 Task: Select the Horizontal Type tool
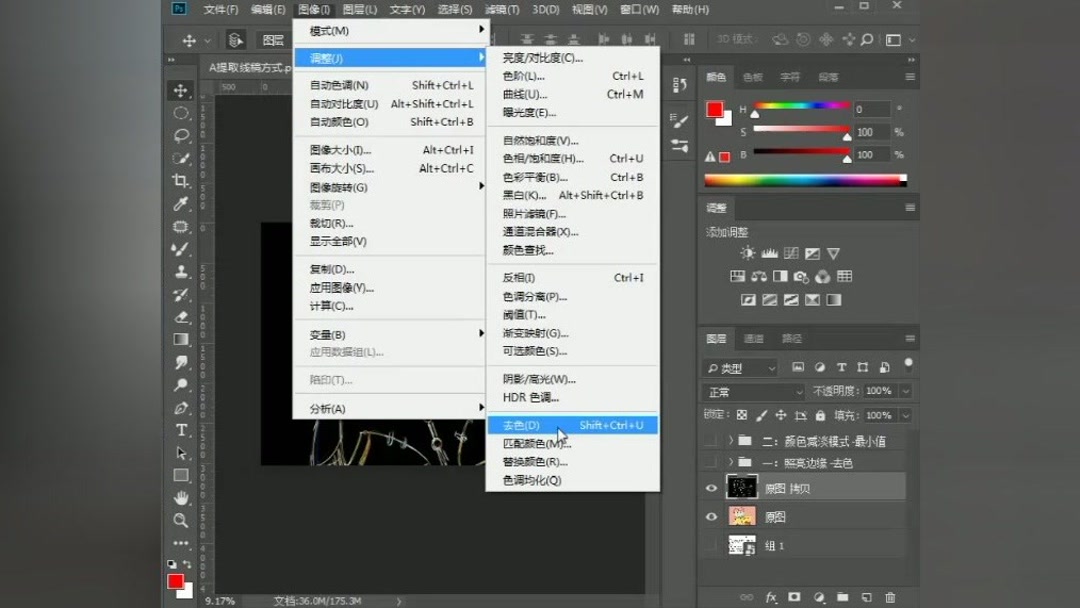(181, 430)
